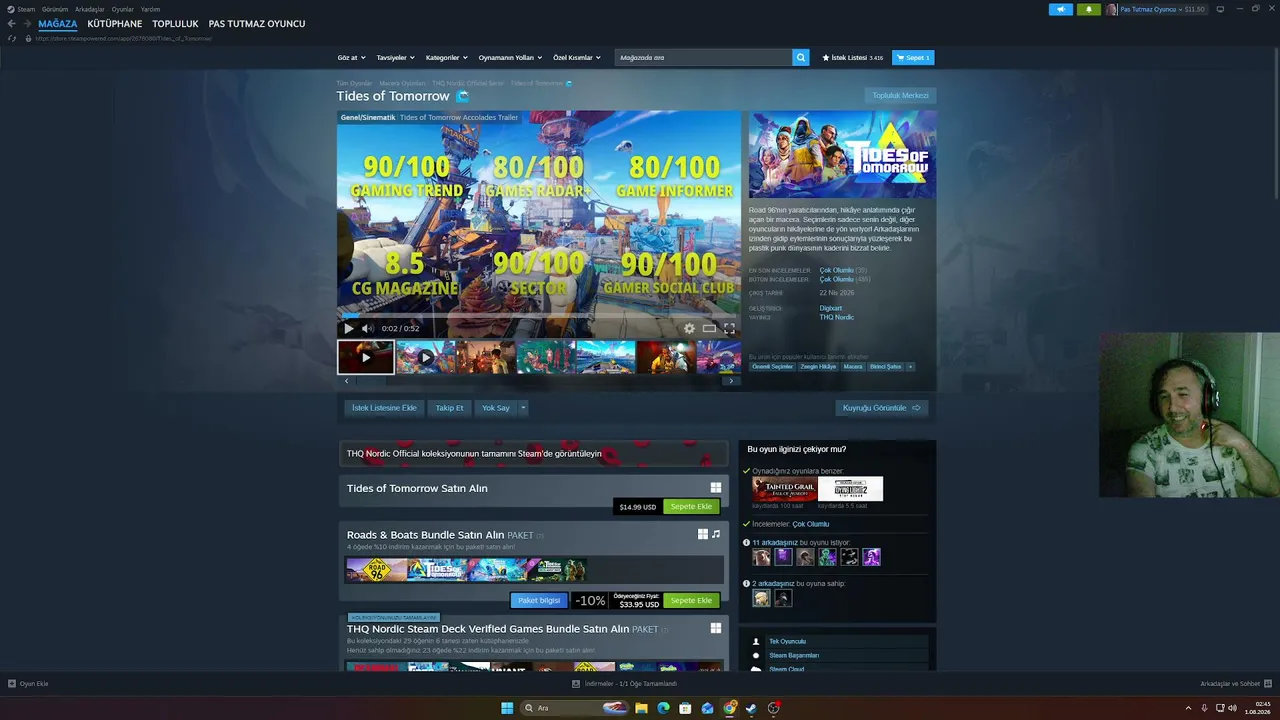The height and width of the screenshot is (720, 1280).
Task: Click the media strip horizontal scrollbar
Action: click(x=539, y=381)
